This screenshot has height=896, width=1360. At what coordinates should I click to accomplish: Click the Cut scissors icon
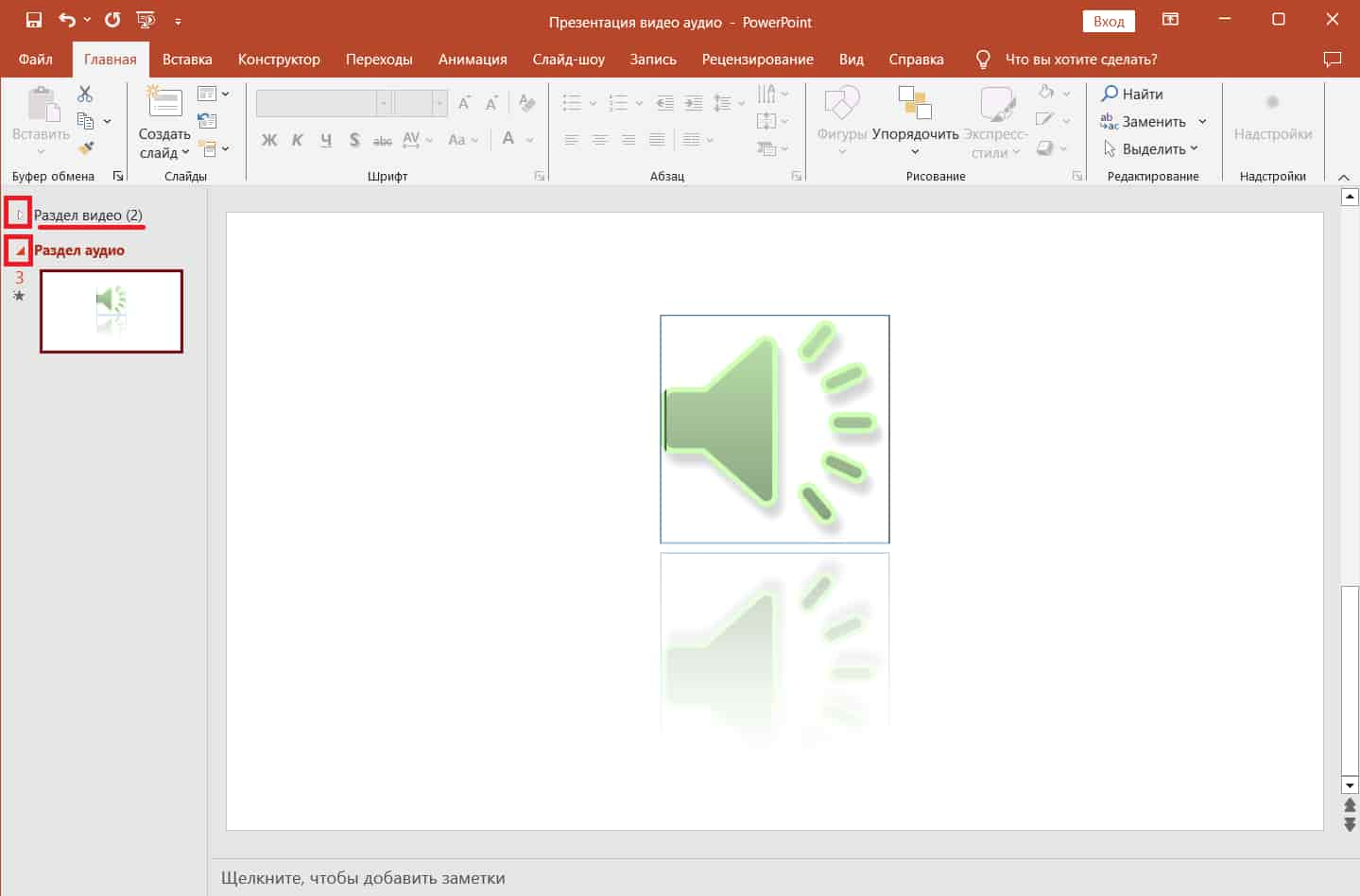[x=85, y=94]
